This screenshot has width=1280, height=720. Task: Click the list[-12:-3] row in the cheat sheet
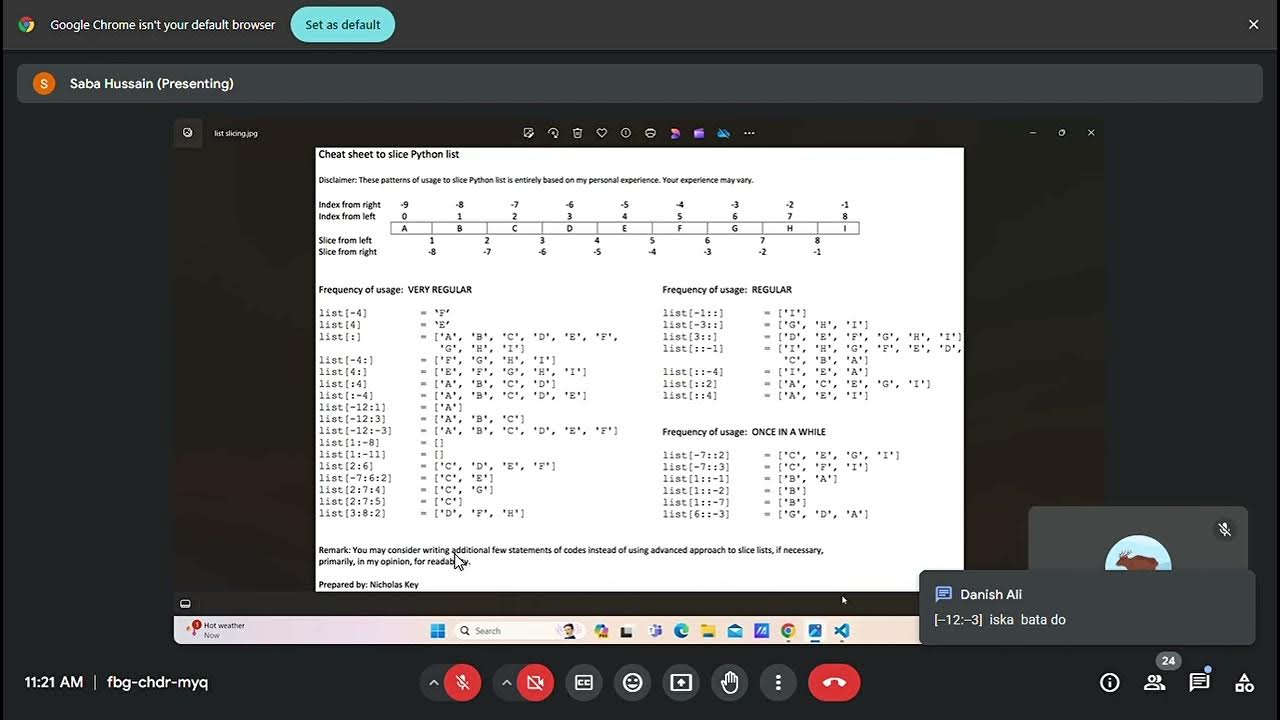469,431
